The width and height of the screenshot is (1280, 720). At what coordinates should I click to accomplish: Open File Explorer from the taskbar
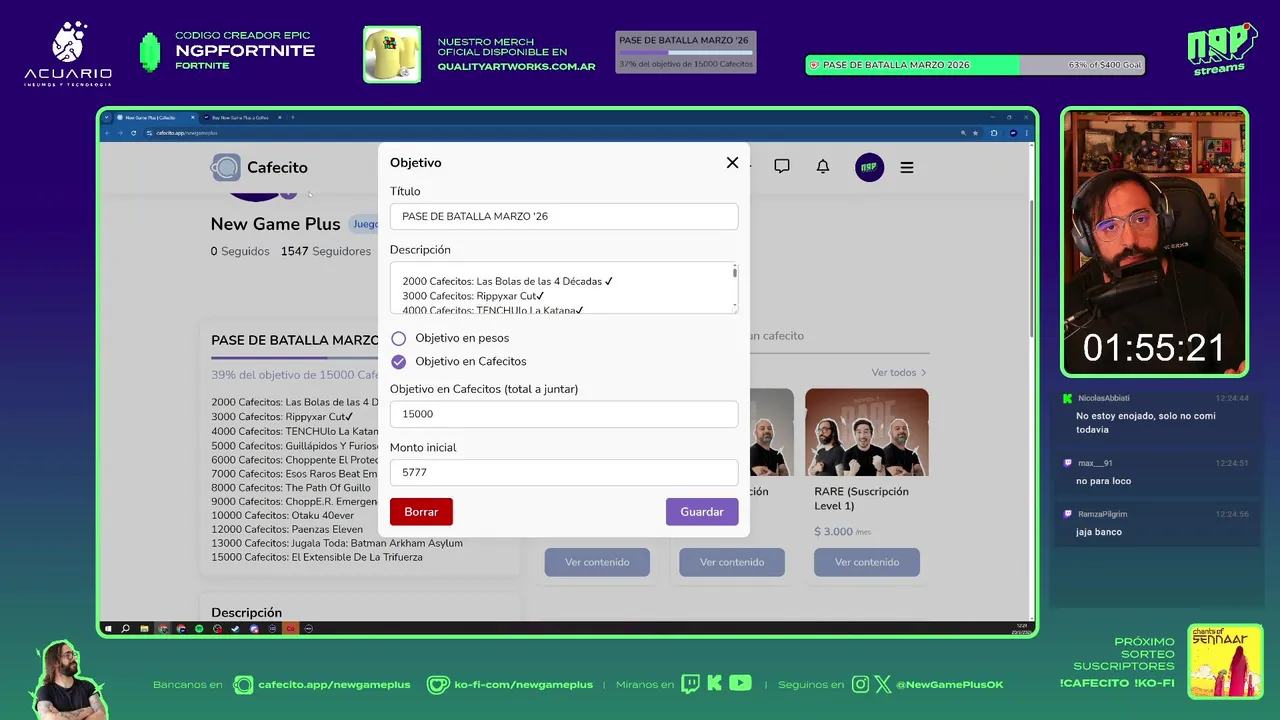tap(144, 629)
